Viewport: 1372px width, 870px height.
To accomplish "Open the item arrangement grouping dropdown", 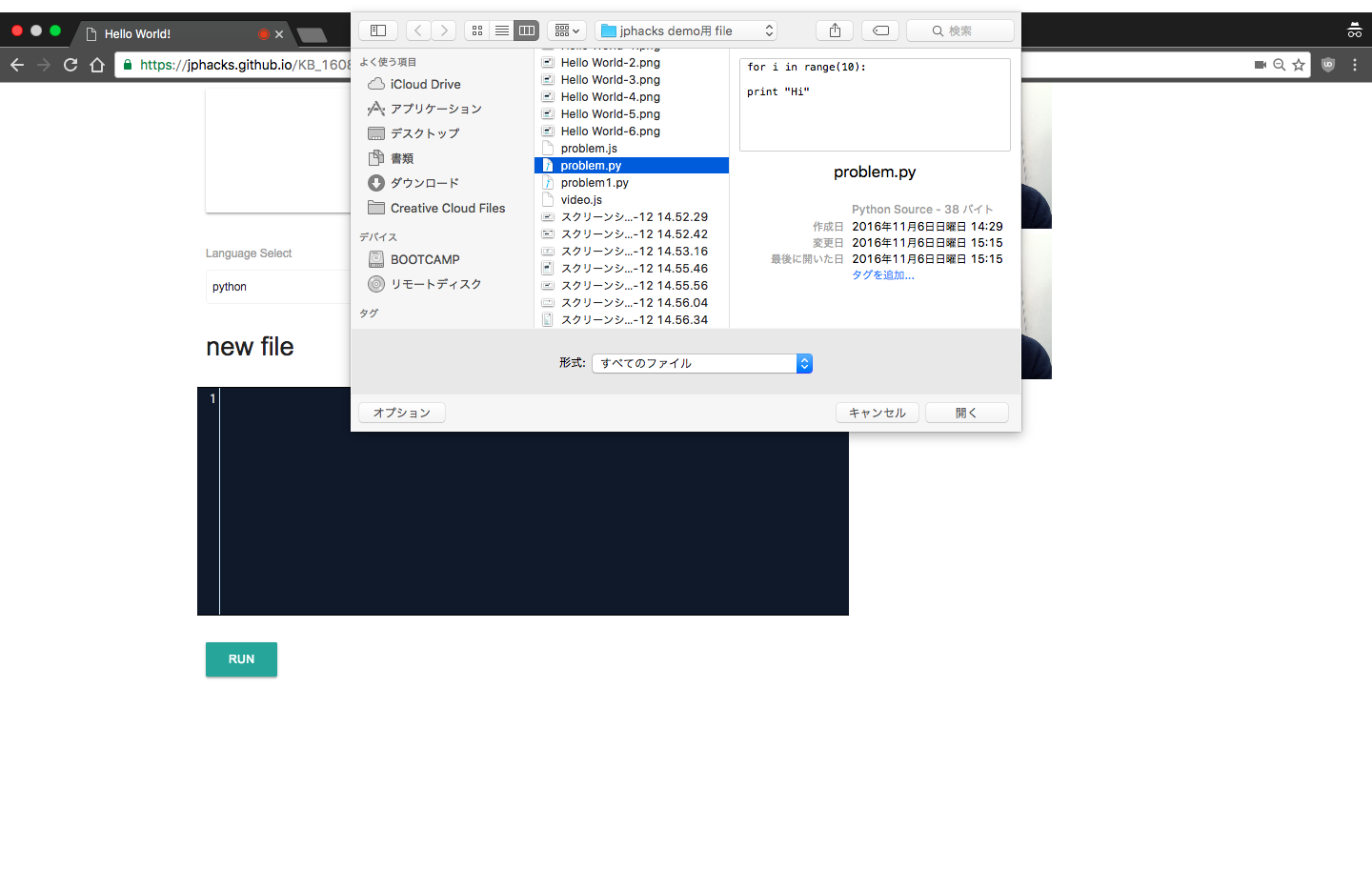I will [567, 30].
